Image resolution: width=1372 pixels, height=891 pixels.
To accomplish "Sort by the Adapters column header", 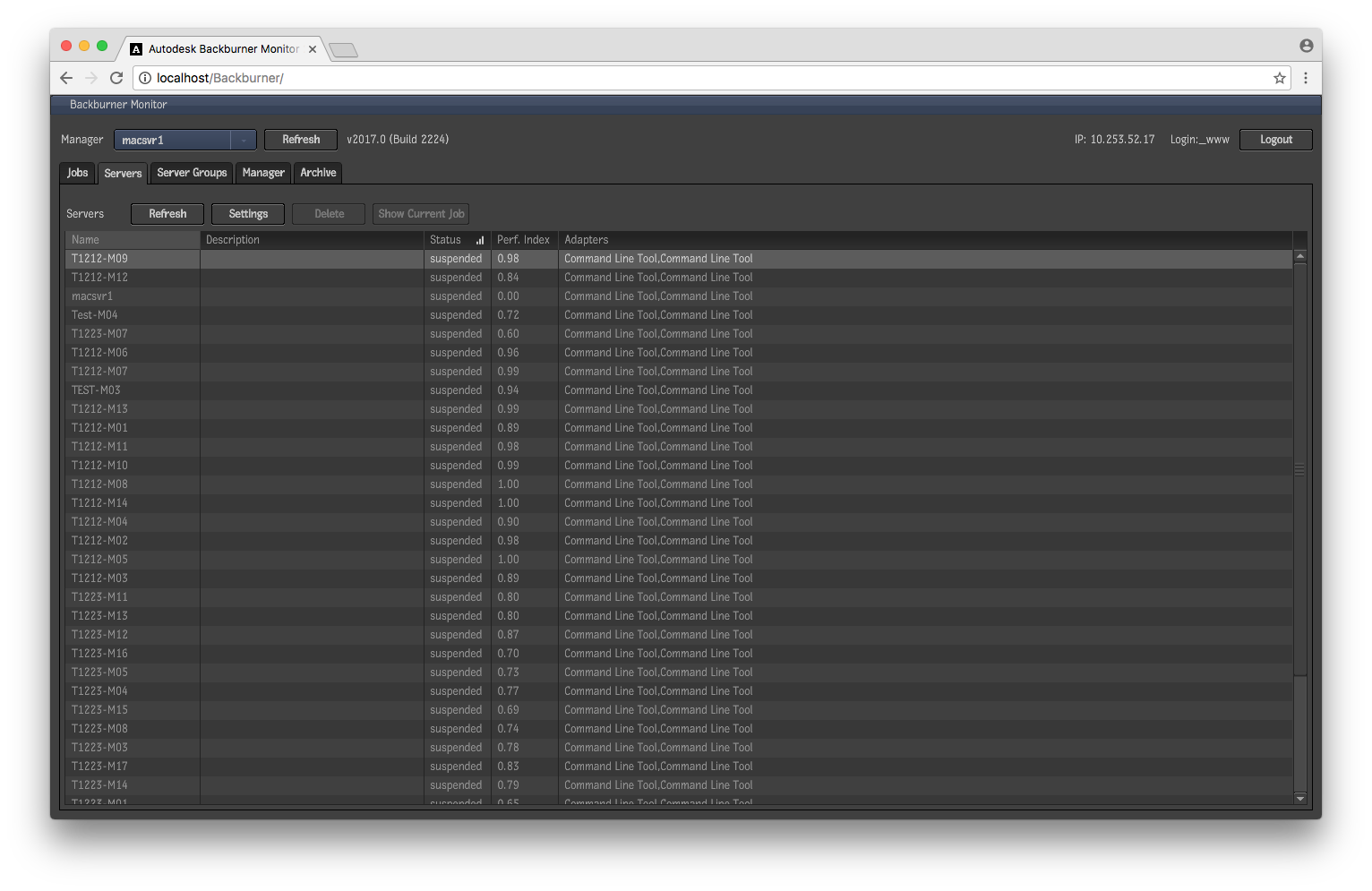I will pos(925,240).
